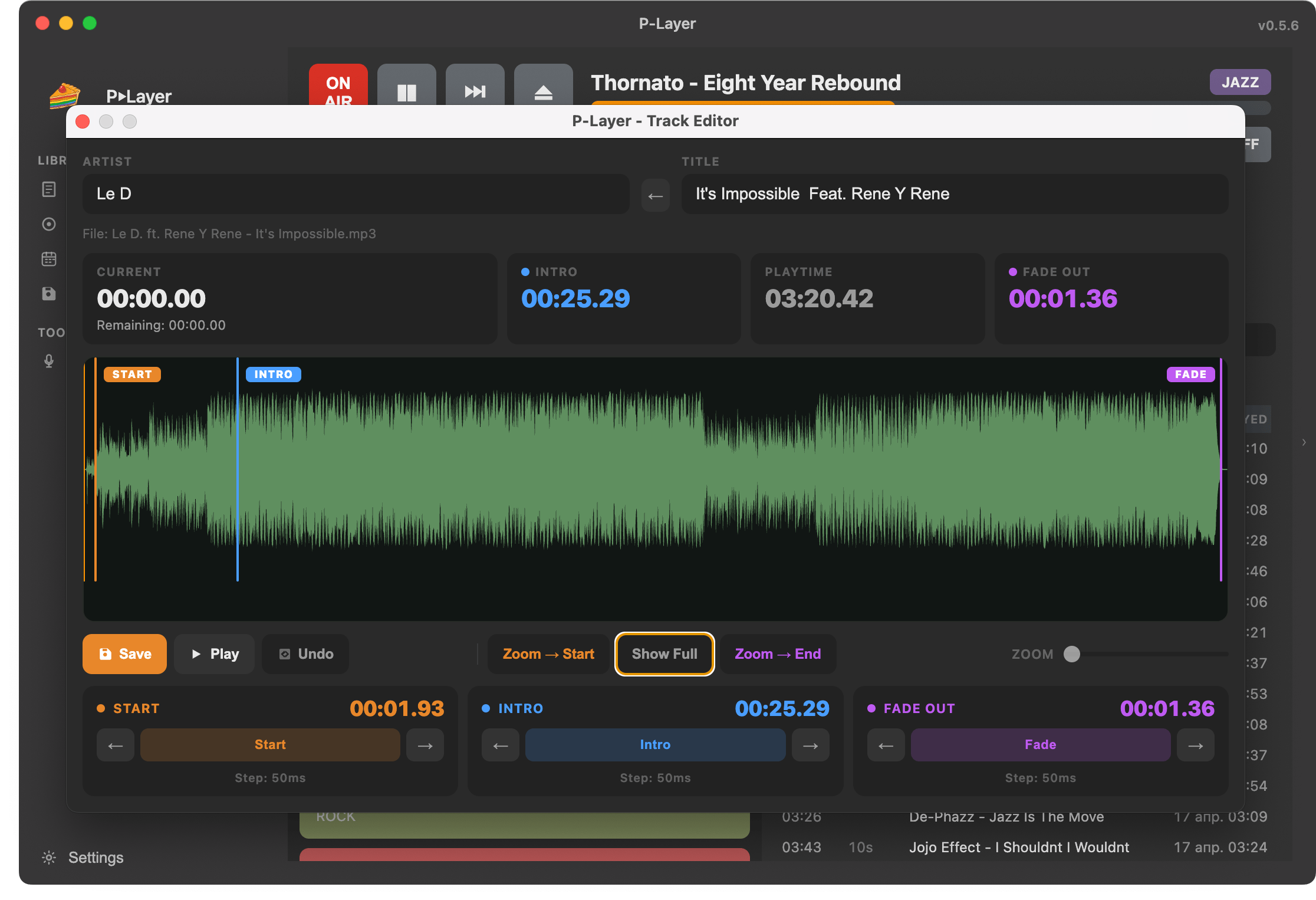This screenshot has width=1316, height=900.
Task: Nudge the Intro marker left
Action: [501, 745]
